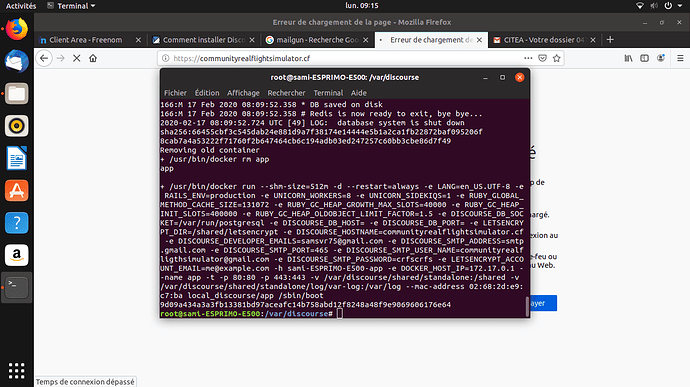
Task: Select the Terminal icon in the dock
Action: (x=17, y=287)
